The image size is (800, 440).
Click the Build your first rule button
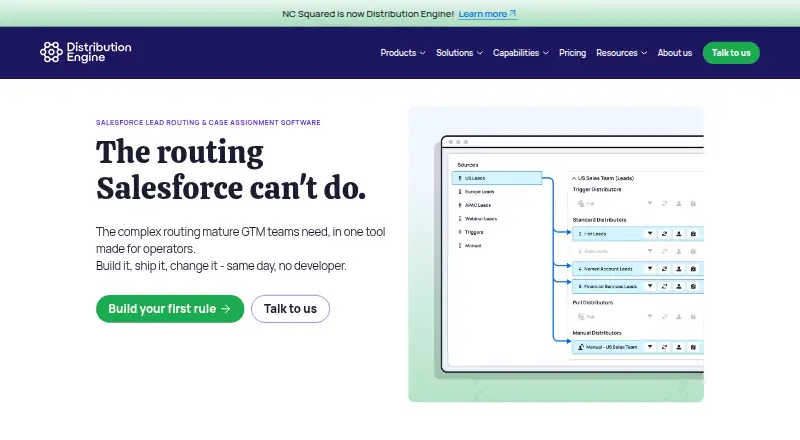(x=170, y=309)
